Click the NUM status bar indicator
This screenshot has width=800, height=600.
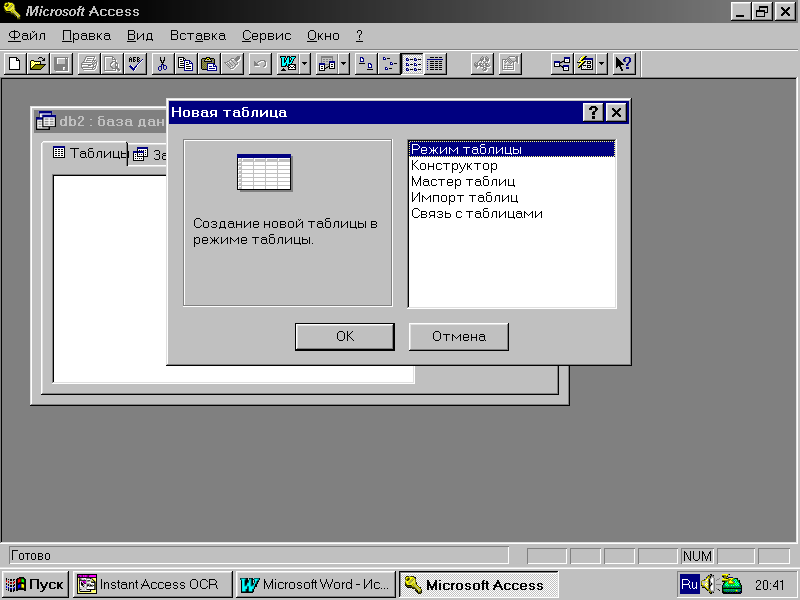coord(697,556)
